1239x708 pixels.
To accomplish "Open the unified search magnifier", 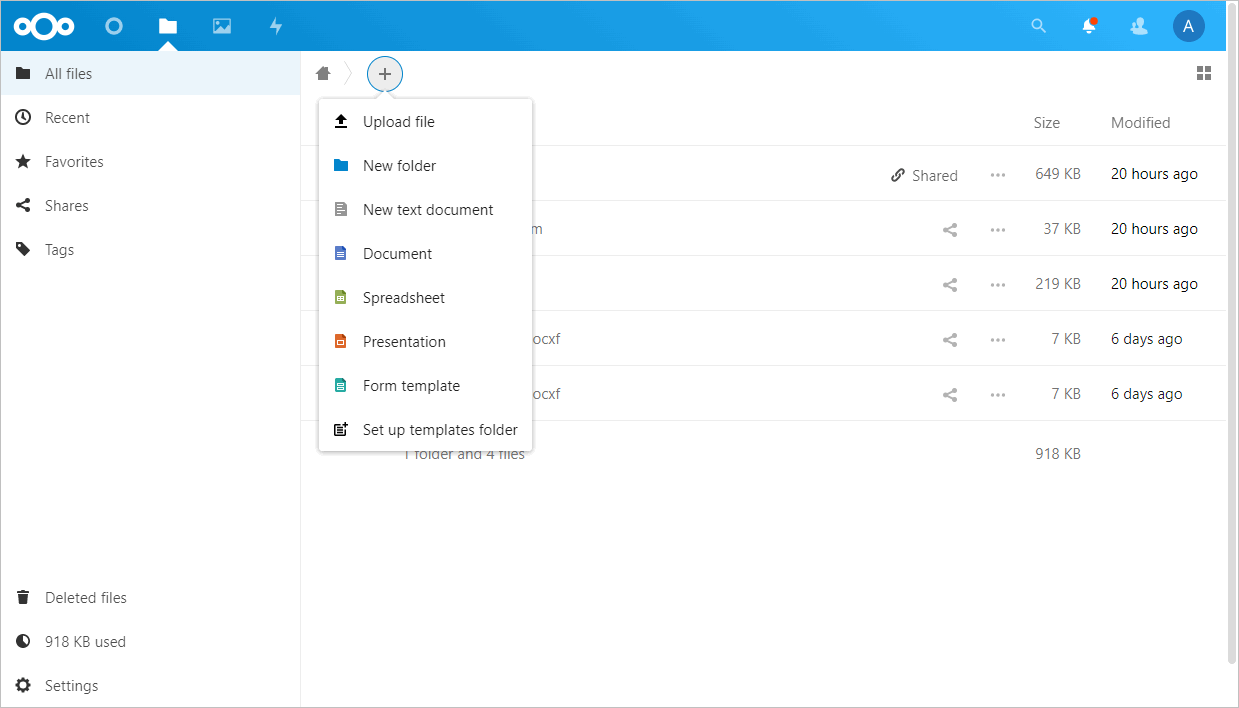I will (1039, 26).
